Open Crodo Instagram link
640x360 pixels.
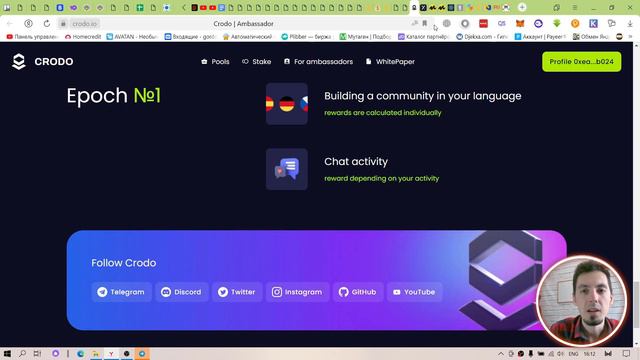point(297,292)
